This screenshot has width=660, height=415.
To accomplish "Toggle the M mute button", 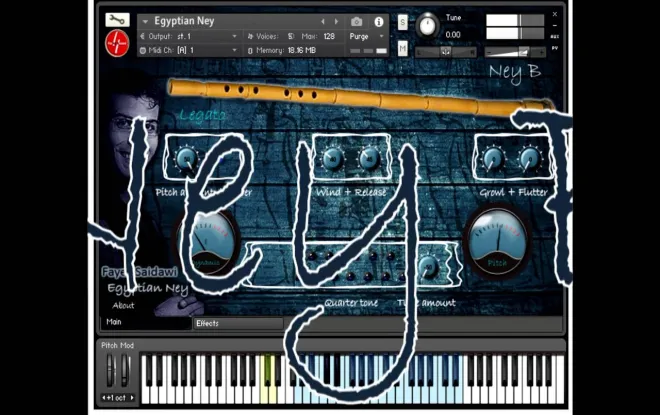I will coord(403,47).
